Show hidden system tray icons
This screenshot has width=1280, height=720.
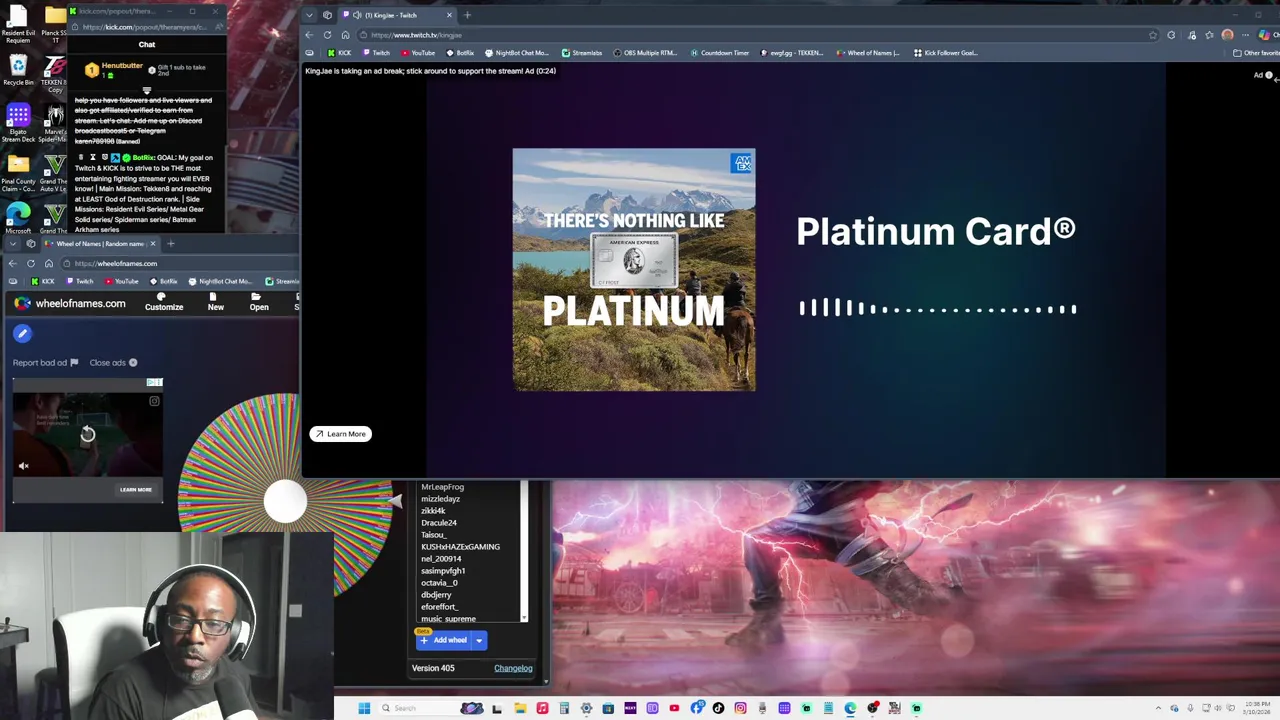[x=1160, y=708]
